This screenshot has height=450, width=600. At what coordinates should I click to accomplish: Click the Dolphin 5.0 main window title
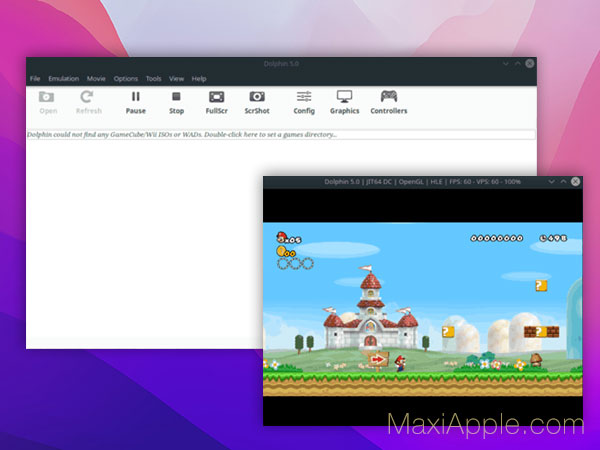tap(281, 64)
